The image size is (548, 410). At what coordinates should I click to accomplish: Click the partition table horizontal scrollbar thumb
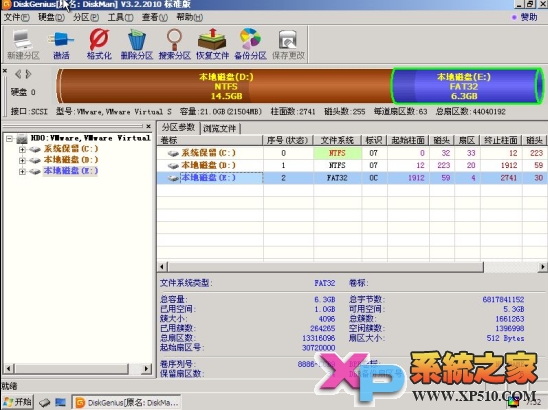[326, 267]
